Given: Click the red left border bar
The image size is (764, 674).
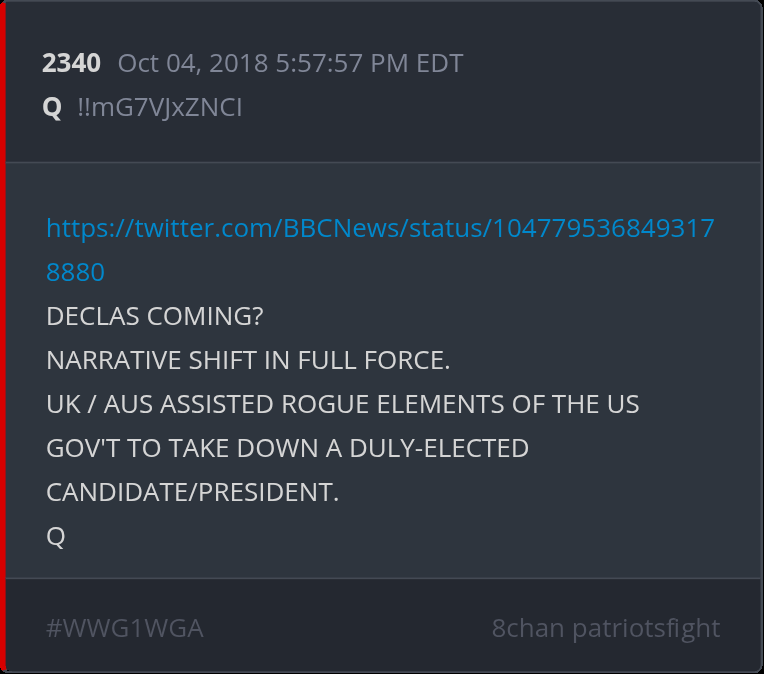Looking at the screenshot, I should coord(2,336).
